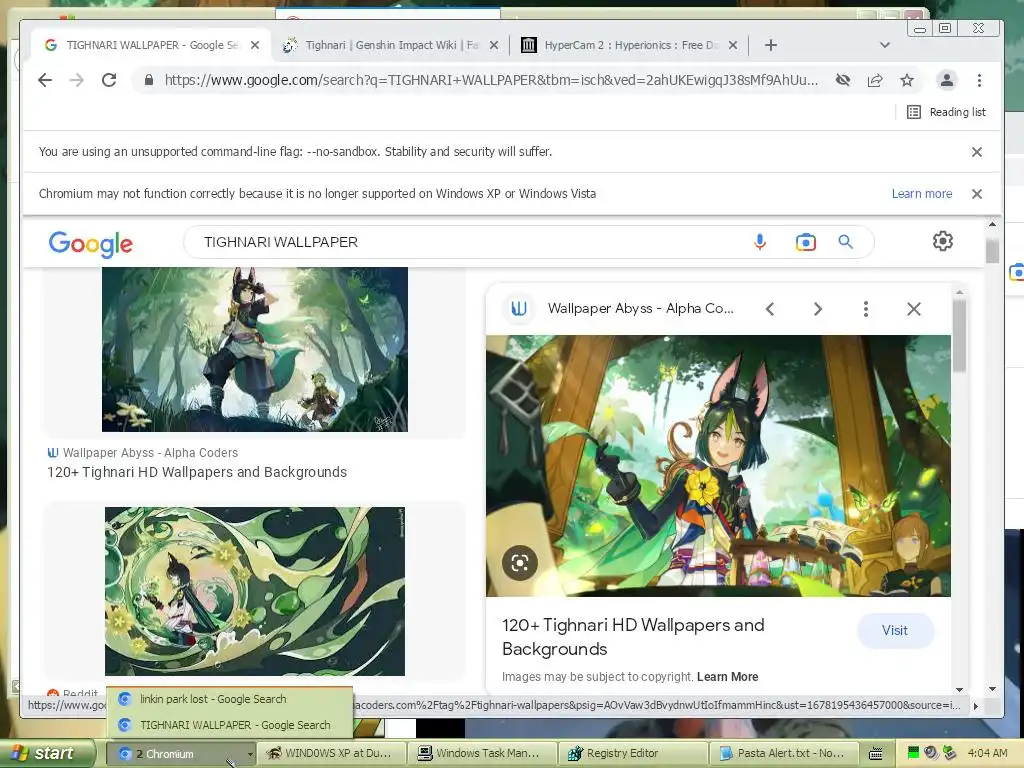
Task: Click the page vertical scrollbar thumb
Action: [x=992, y=251]
